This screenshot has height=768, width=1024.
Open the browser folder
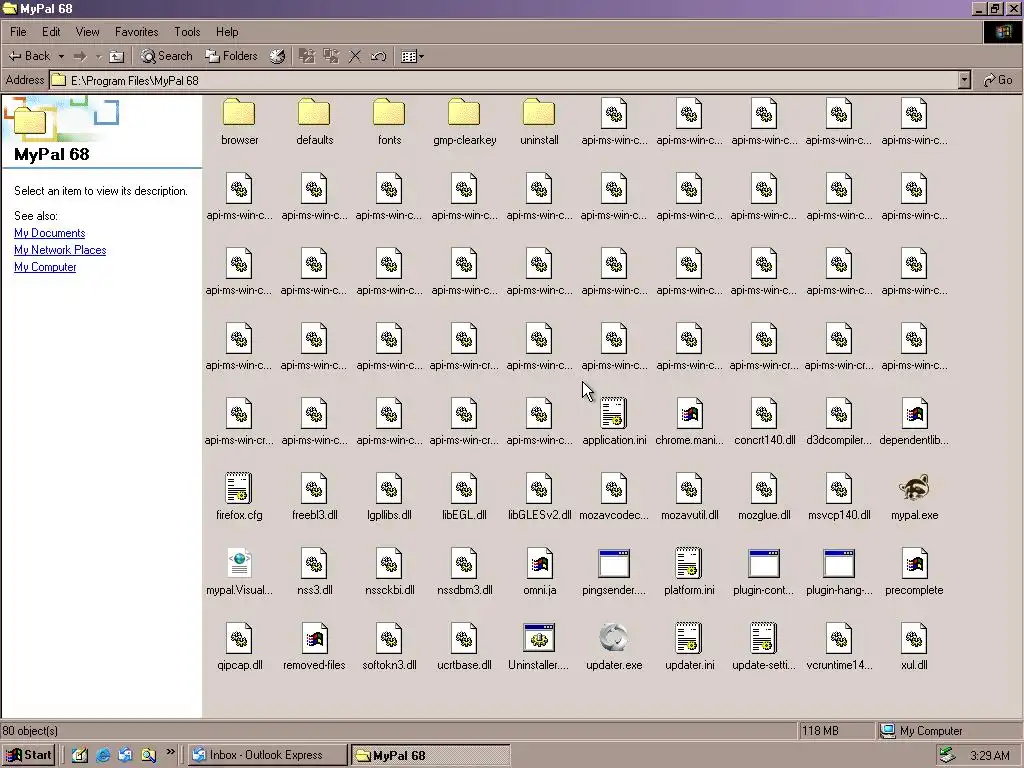pos(239,121)
